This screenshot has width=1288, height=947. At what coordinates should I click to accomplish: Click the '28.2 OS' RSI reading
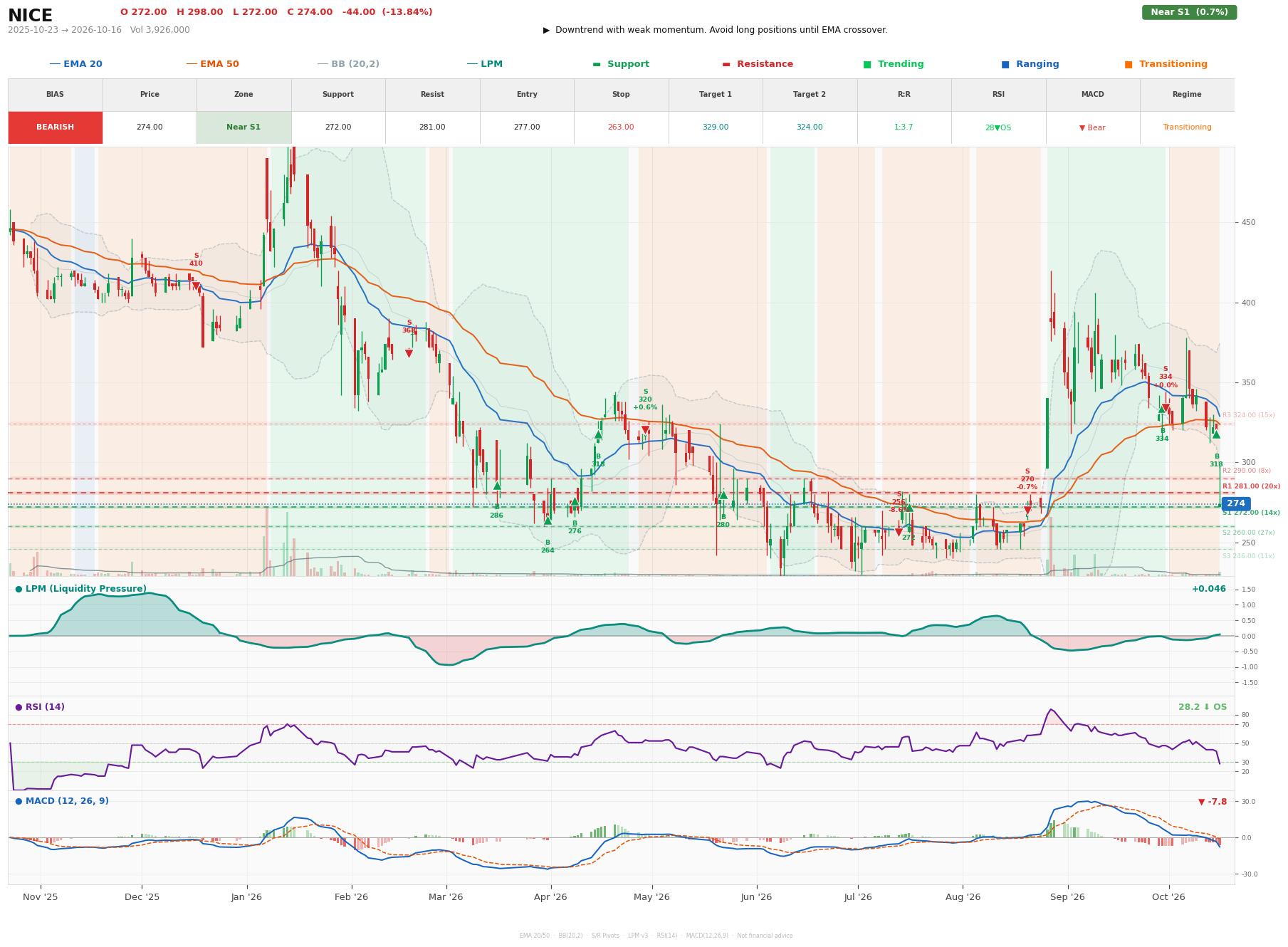pyautogui.click(x=1203, y=707)
